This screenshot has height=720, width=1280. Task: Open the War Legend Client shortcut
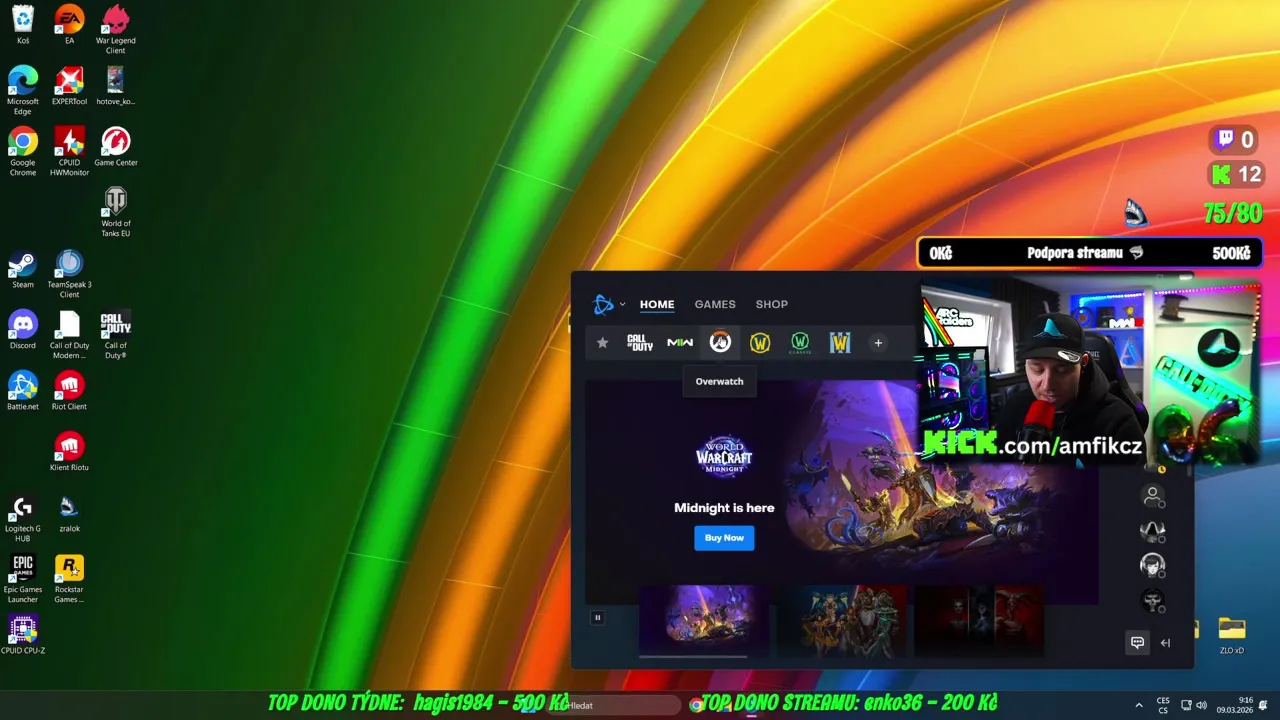pos(116,30)
